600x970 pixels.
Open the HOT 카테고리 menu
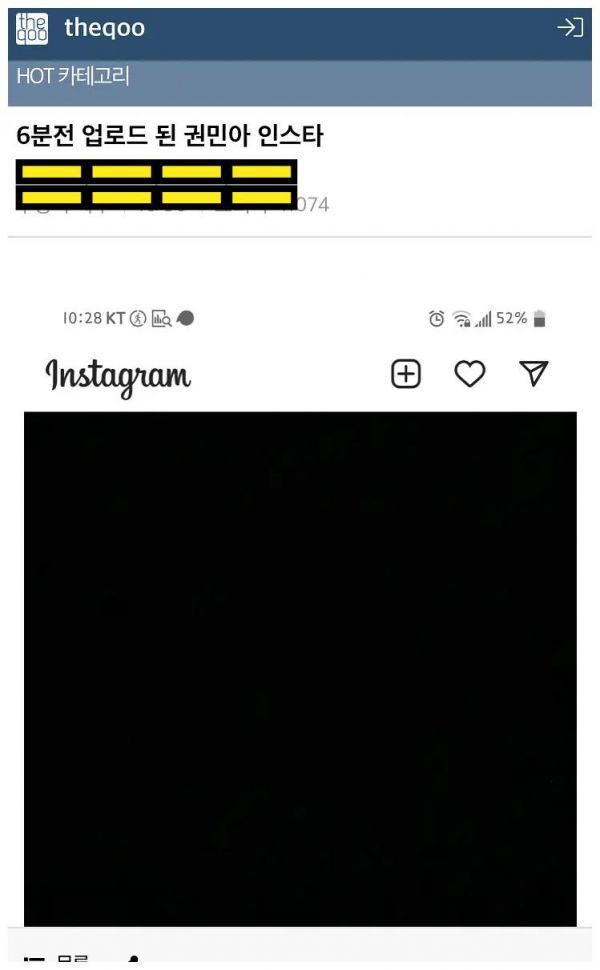click(x=73, y=76)
